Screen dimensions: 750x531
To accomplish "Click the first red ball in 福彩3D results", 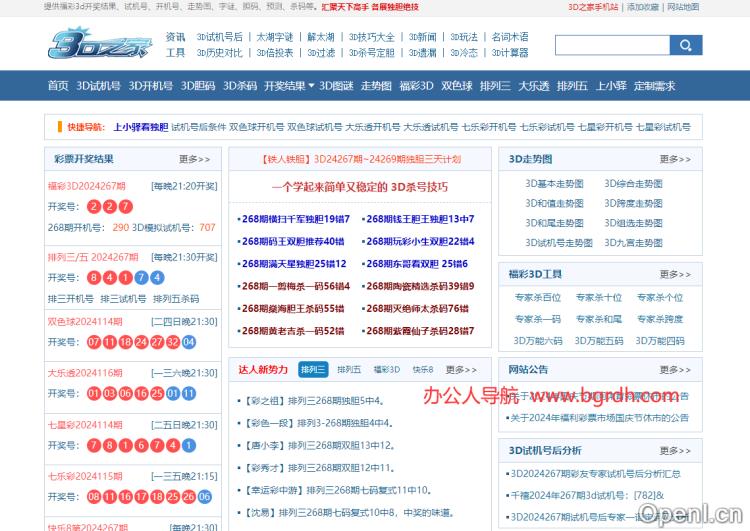I will coord(94,207).
